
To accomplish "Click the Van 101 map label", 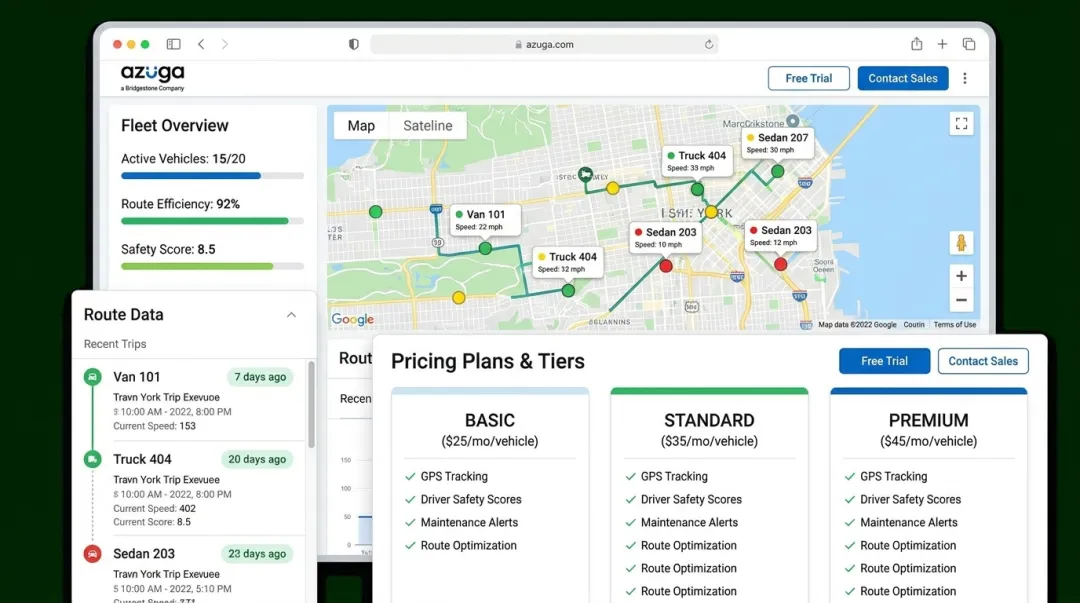I will (x=485, y=220).
